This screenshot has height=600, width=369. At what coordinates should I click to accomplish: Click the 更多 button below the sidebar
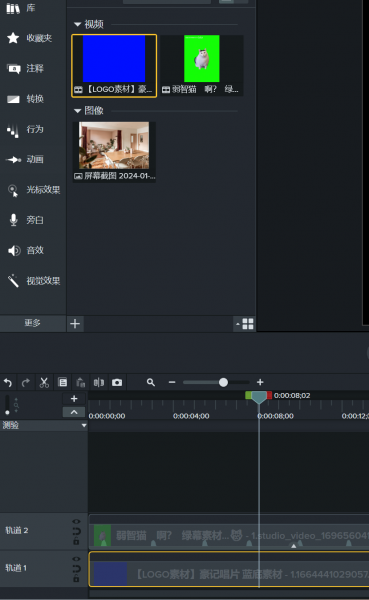pyautogui.click(x=33, y=323)
